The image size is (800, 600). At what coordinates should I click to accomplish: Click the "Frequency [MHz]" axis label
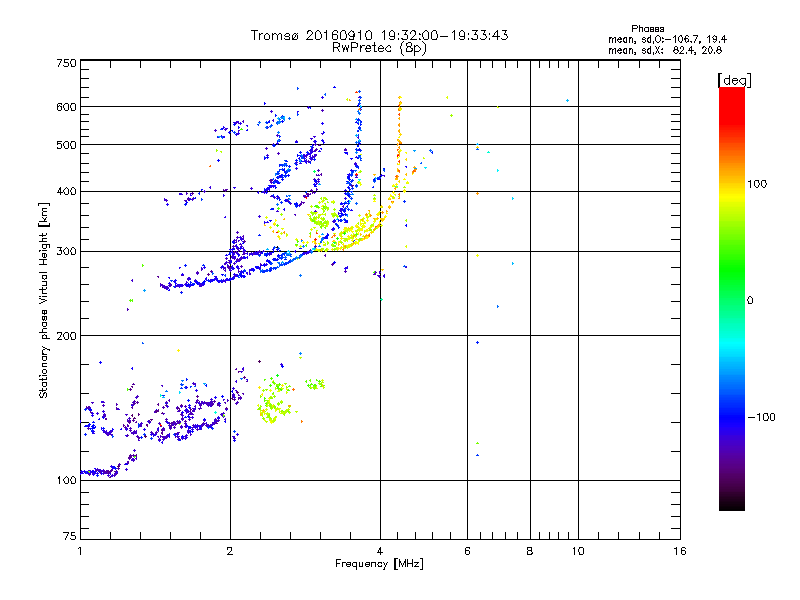(379, 564)
